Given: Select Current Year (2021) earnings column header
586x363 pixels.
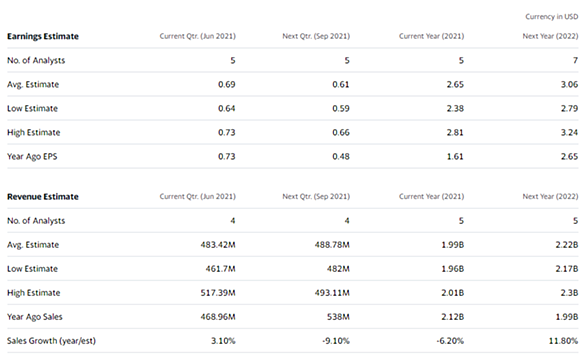Looking at the screenshot, I should [431, 36].
